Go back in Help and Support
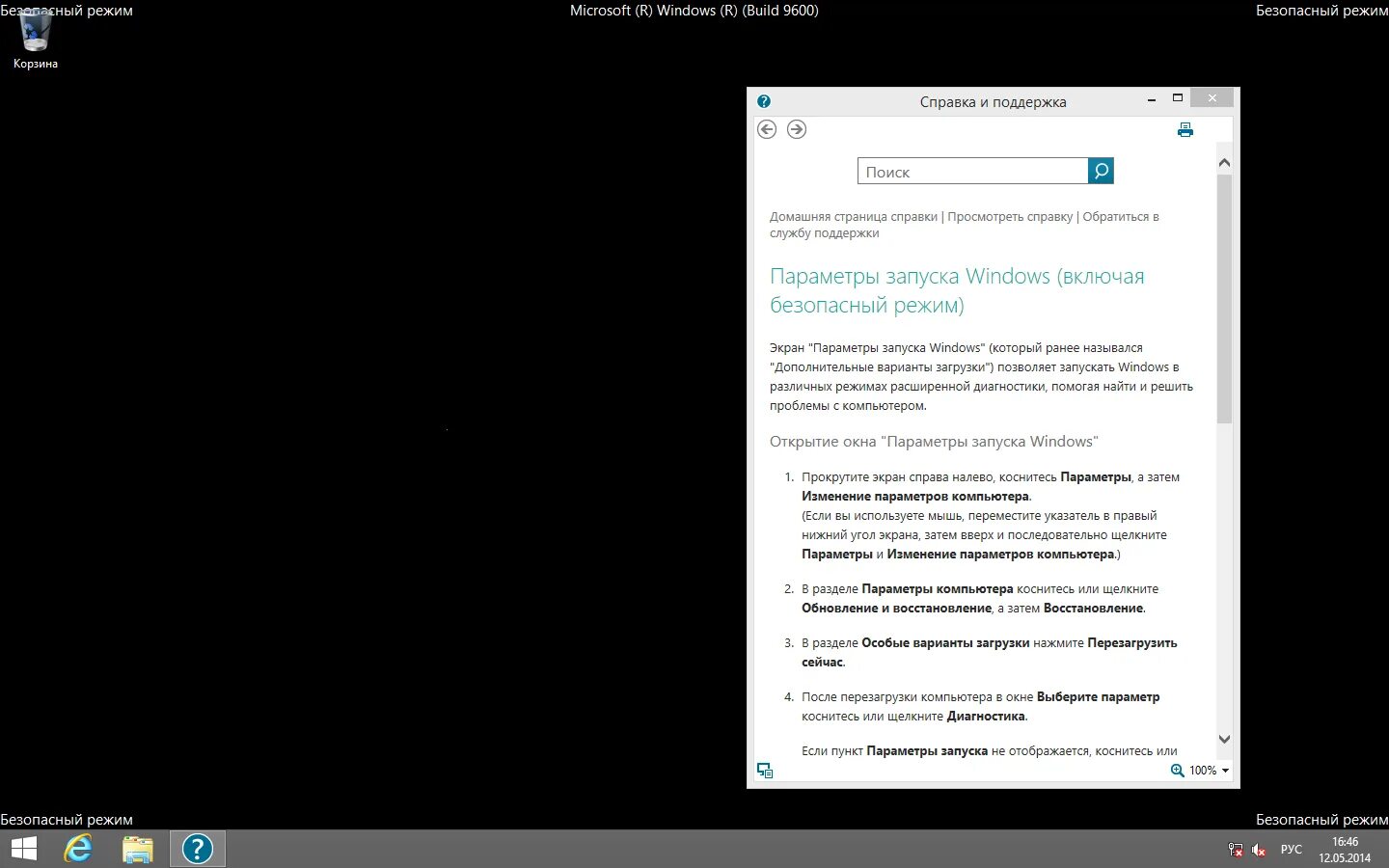This screenshot has height=868, width=1389. pyautogui.click(x=767, y=129)
